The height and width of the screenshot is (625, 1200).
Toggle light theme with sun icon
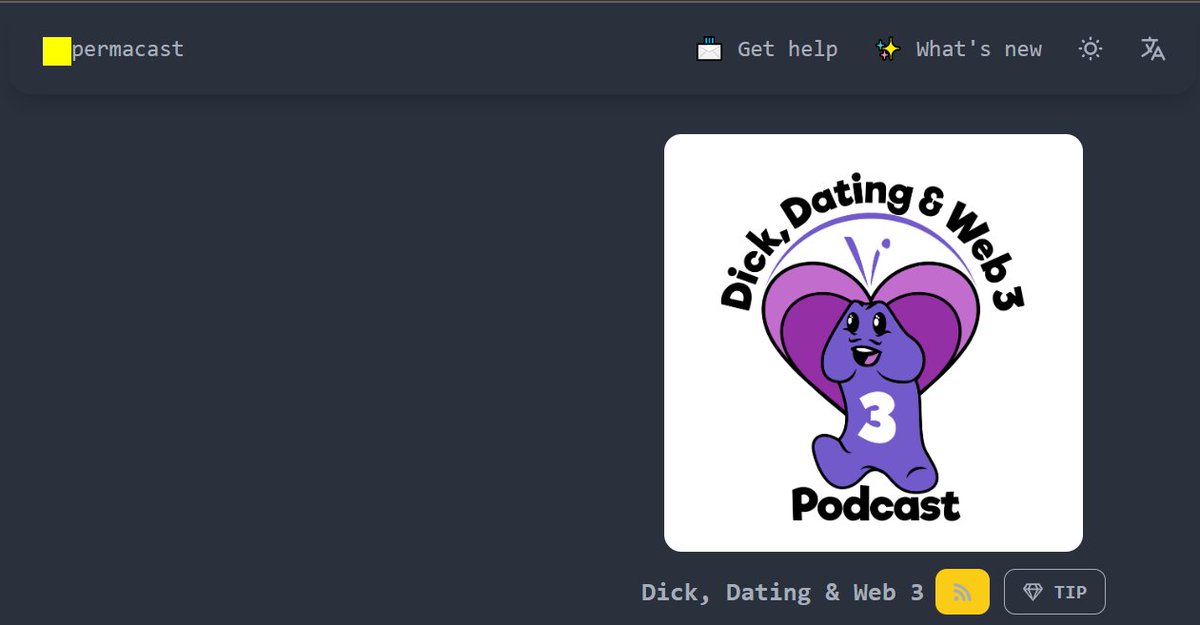pos(1090,49)
